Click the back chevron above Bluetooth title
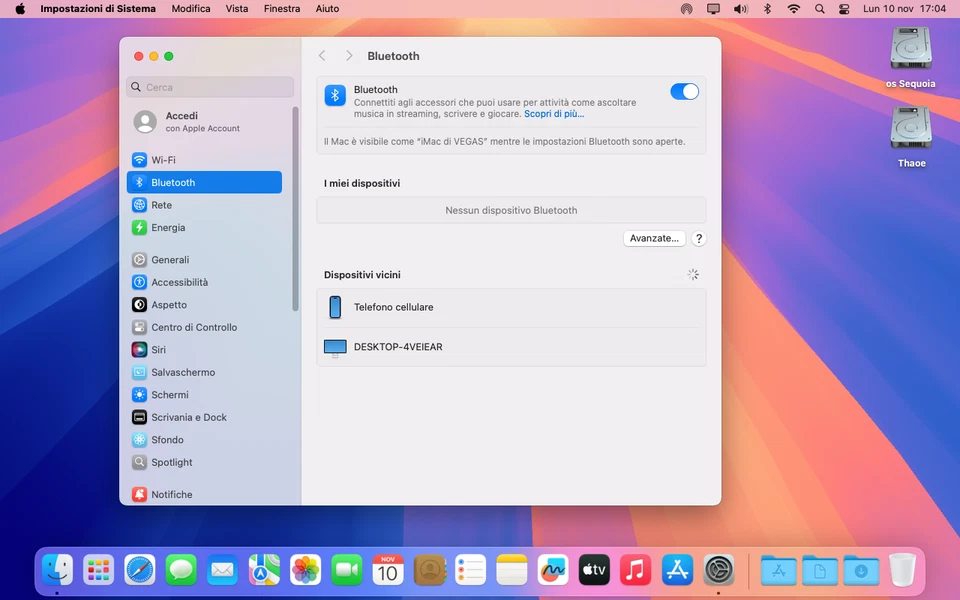 coord(322,56)
